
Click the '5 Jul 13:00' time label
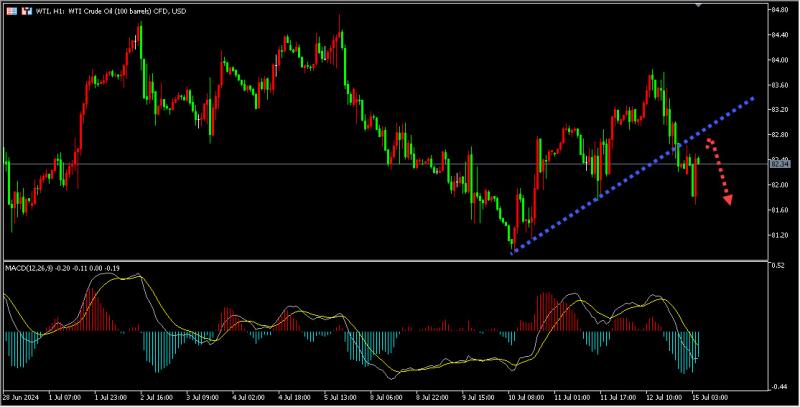click(340, 397)
